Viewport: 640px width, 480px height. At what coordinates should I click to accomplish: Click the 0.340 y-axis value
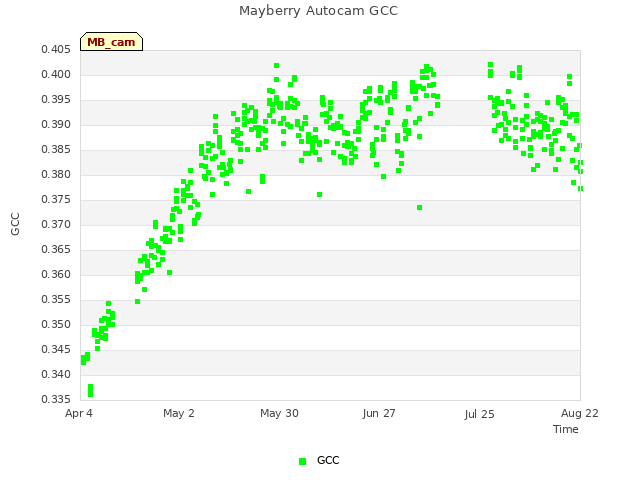point(56,374)
